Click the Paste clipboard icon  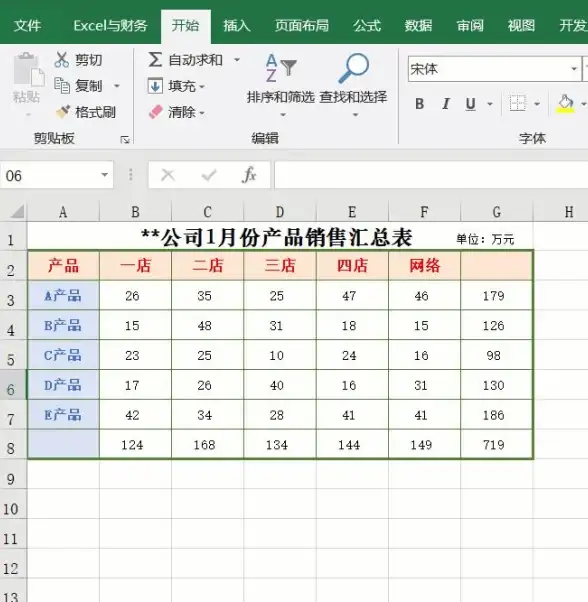point(29,69)
